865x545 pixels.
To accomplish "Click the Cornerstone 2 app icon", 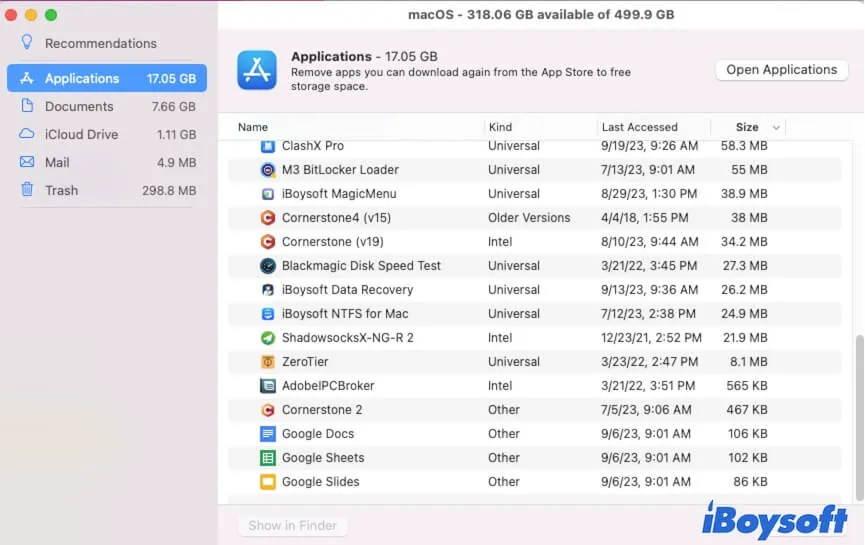I will tap(268, 410).
